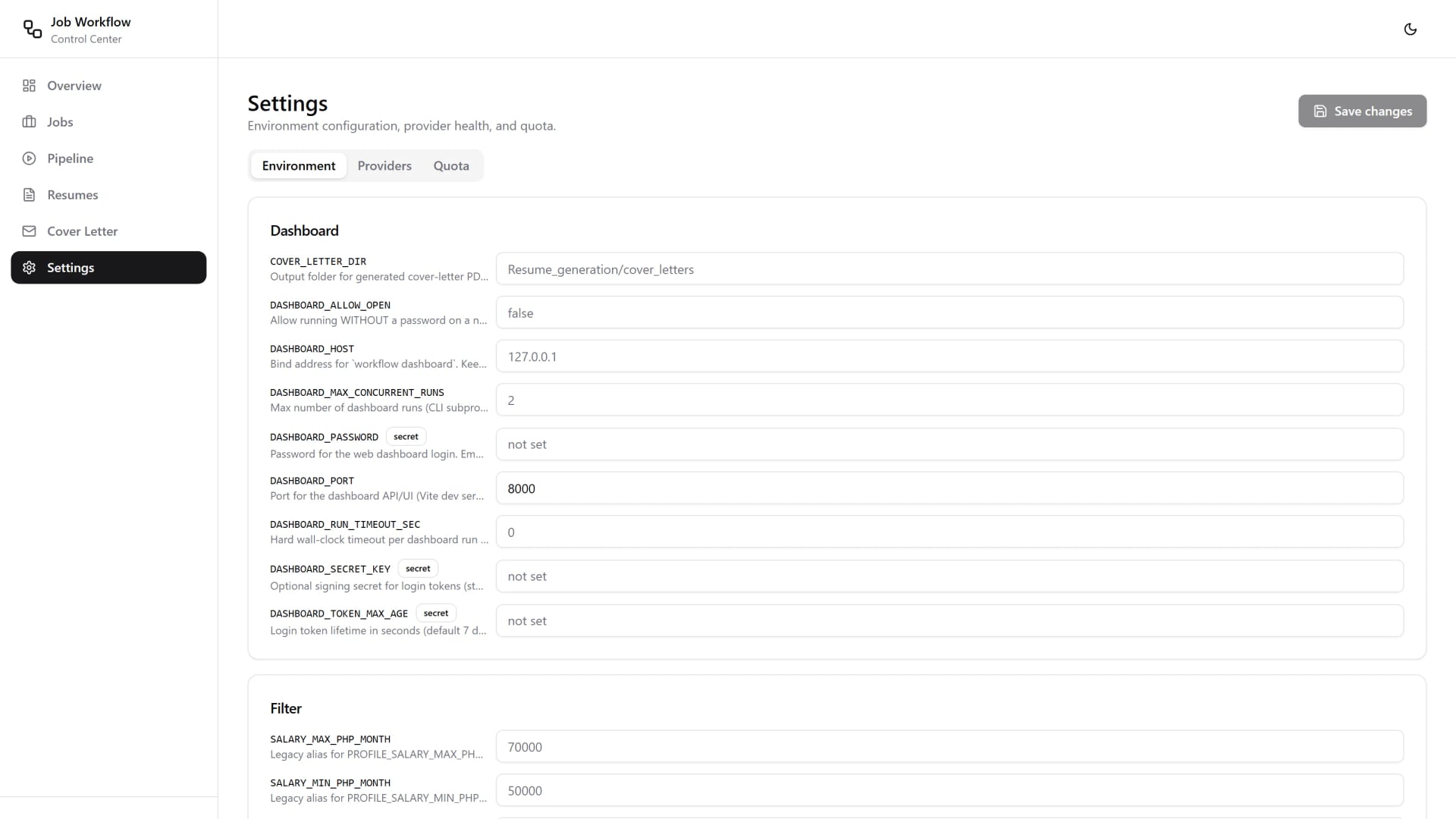1456x819 pixels.
Task: Click the DASHBOARD_PASSWORD label
Action: tap(324, 438)
